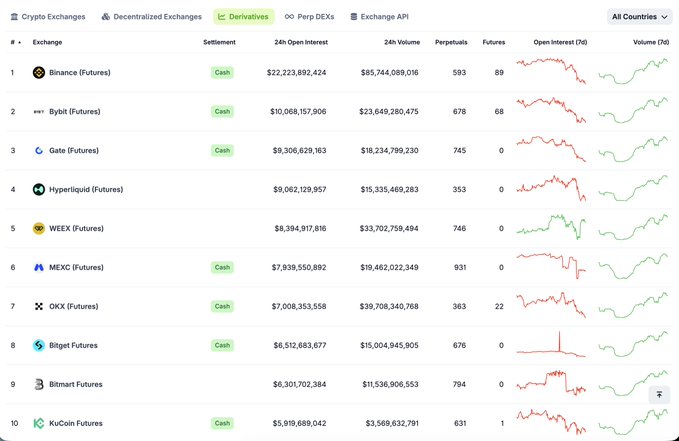Image resolution: width=679 pixels, height=441 pixels.
Task: Sort by Volume (7d) column
Action: 651,42
